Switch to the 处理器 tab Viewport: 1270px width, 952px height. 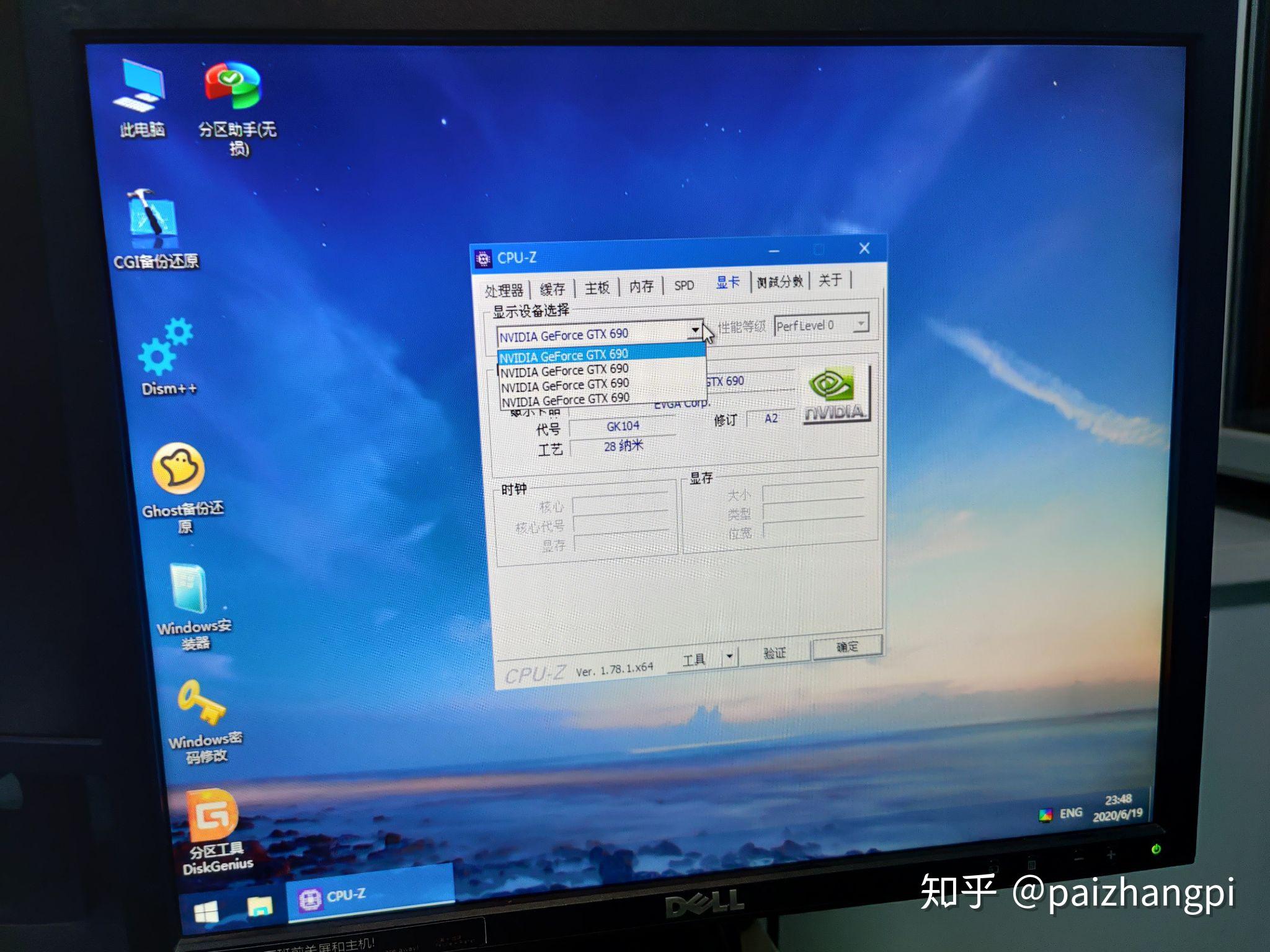coord(504,290)
